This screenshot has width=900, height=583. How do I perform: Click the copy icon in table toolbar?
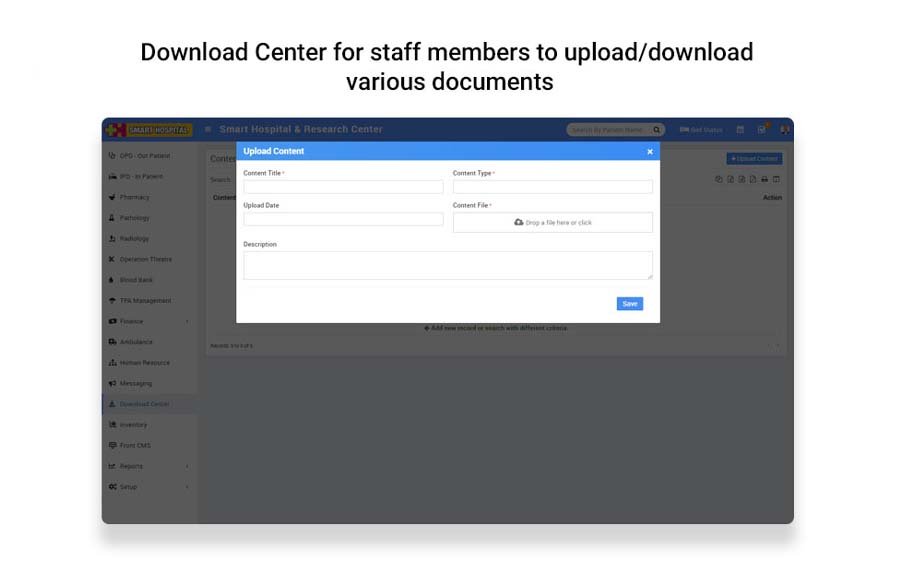718,179
